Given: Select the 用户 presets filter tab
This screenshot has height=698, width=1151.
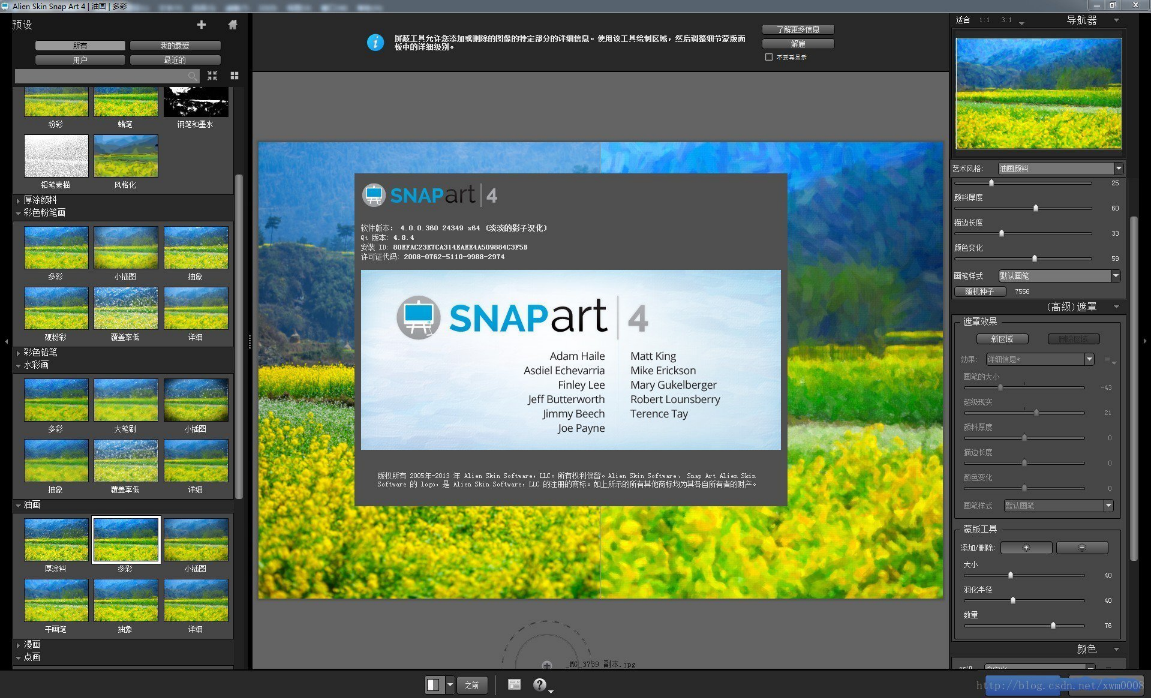Looking at the screenshot, I should pos(80,60).
